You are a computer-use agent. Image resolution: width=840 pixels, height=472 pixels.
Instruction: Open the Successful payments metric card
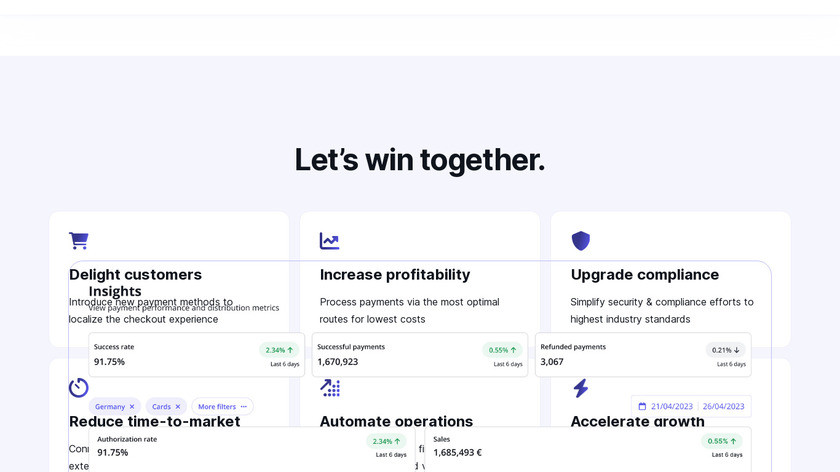419,355
